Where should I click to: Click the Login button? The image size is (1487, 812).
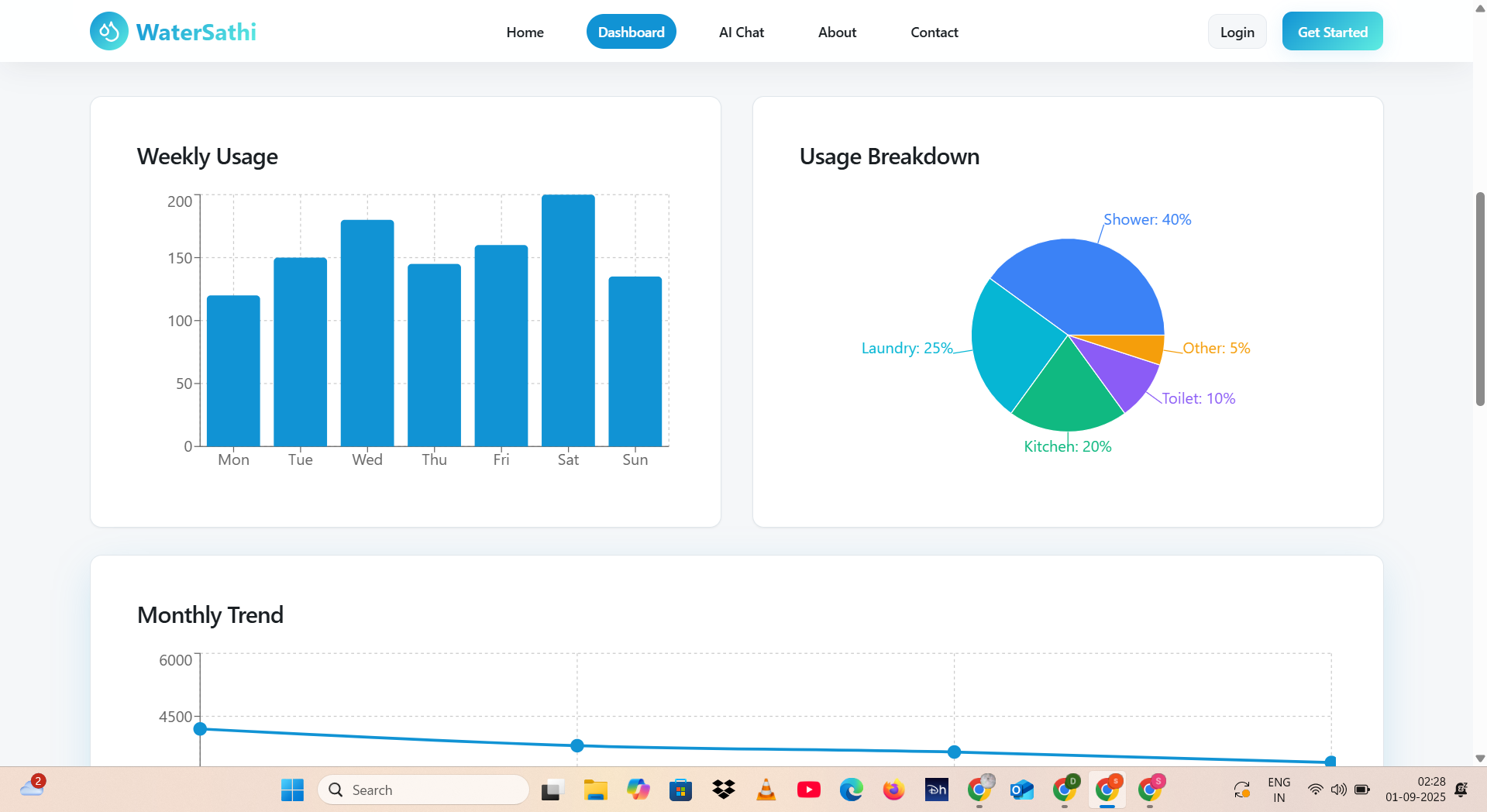pos(1237,32)
